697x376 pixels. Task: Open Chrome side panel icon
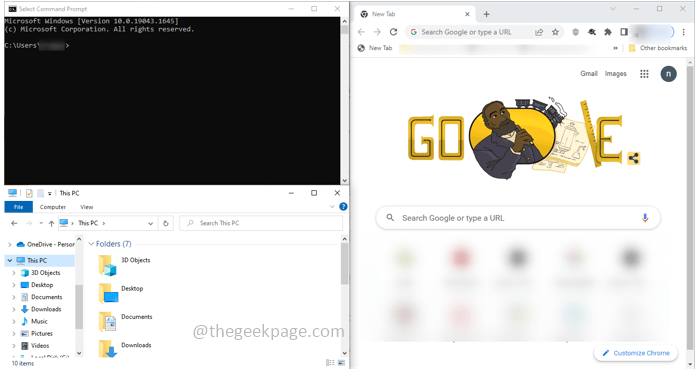point(624,32)
